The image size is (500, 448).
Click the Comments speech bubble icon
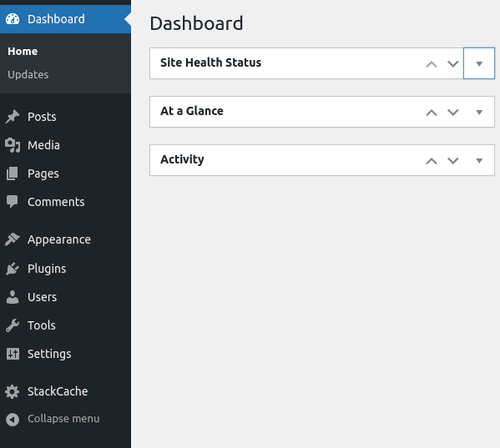[12, 202]
